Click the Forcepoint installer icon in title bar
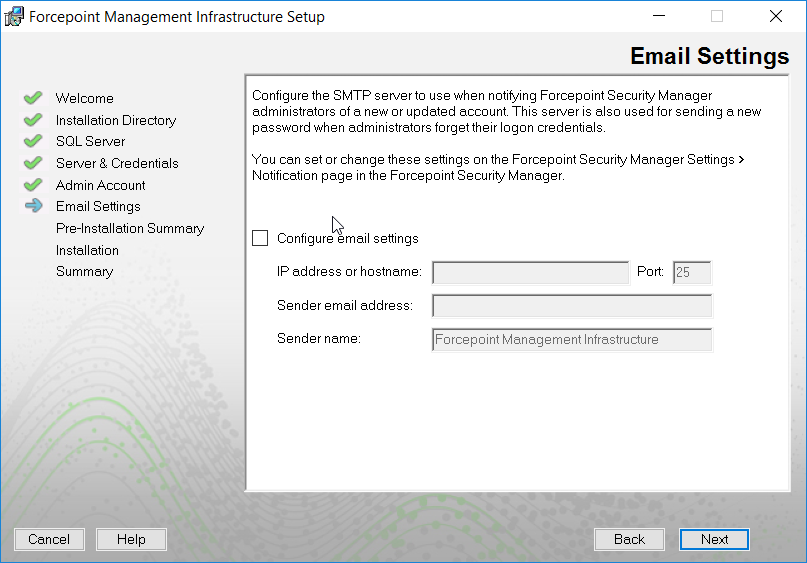The image size is (807, 563). point(14,16)
